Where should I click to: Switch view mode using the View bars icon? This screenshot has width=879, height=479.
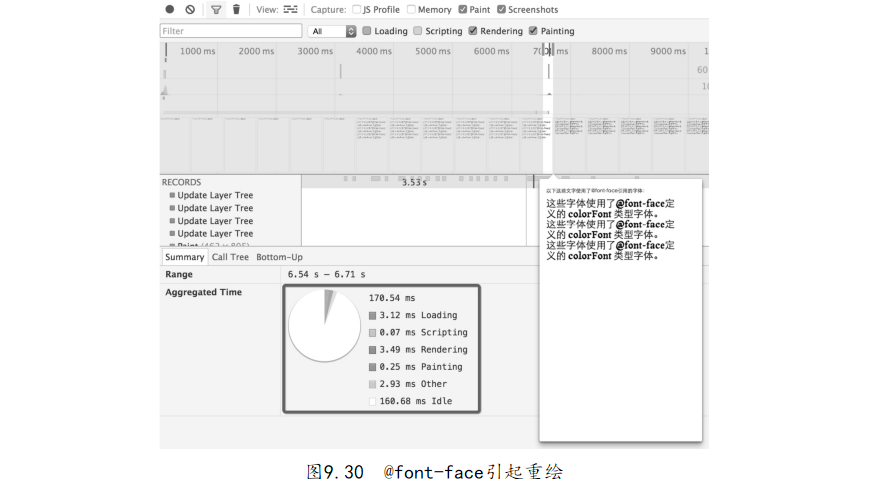coord(291,9)
